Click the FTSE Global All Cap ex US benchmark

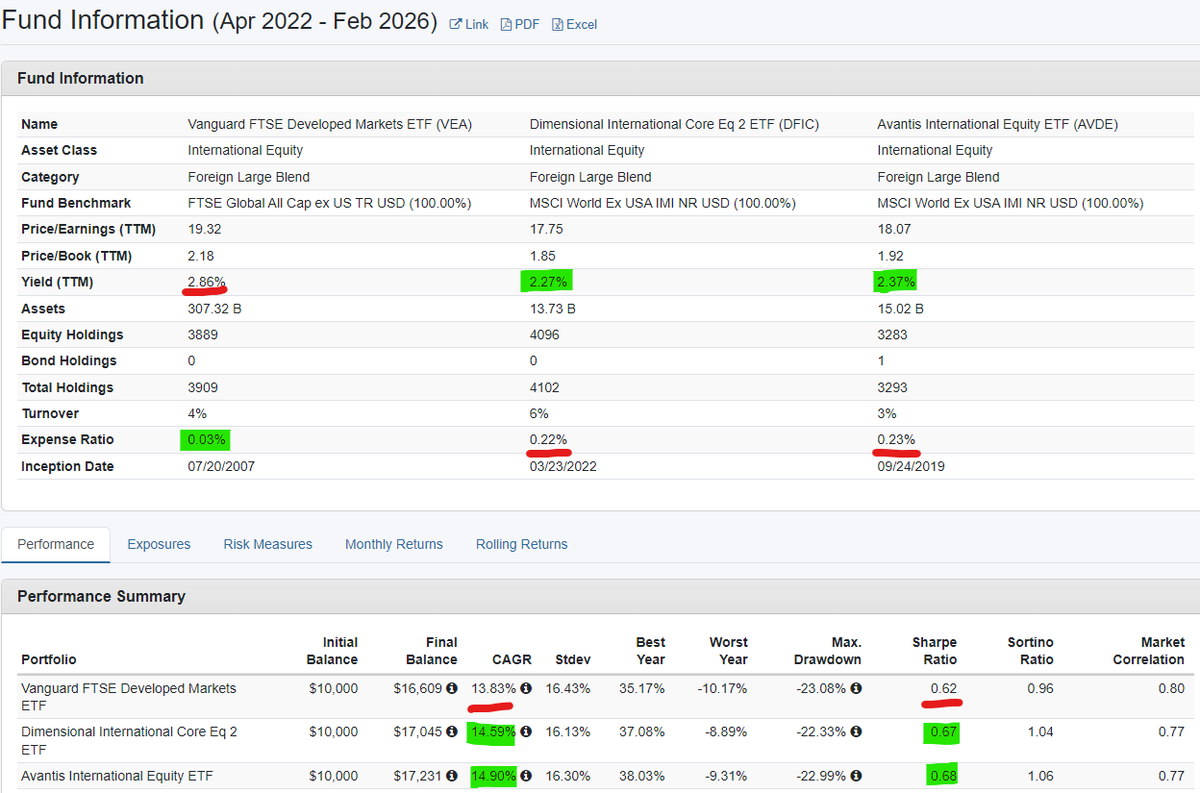pyautogui.click(x=329, y=203)
